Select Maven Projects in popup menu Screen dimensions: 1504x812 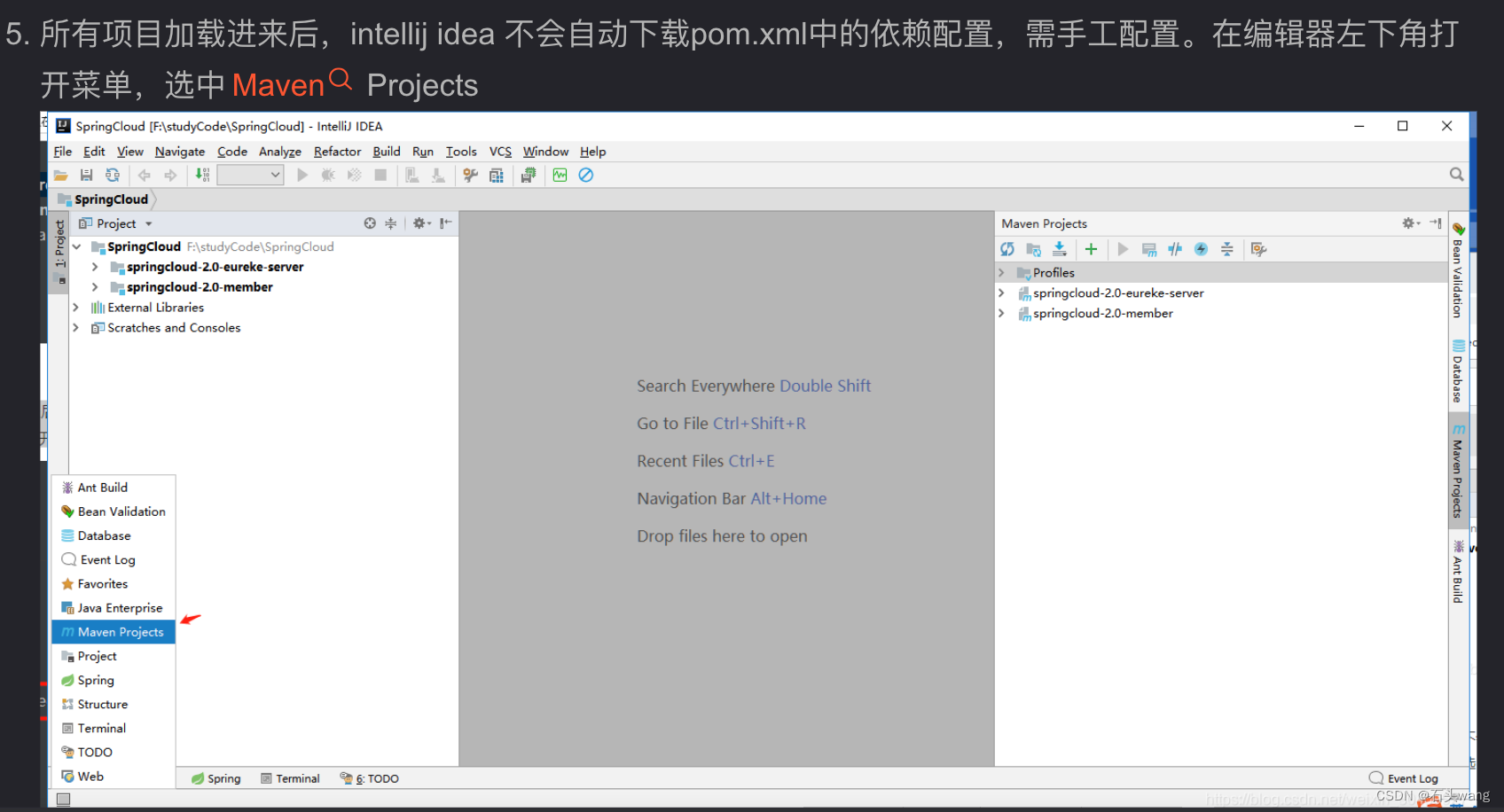pos(114,632)
